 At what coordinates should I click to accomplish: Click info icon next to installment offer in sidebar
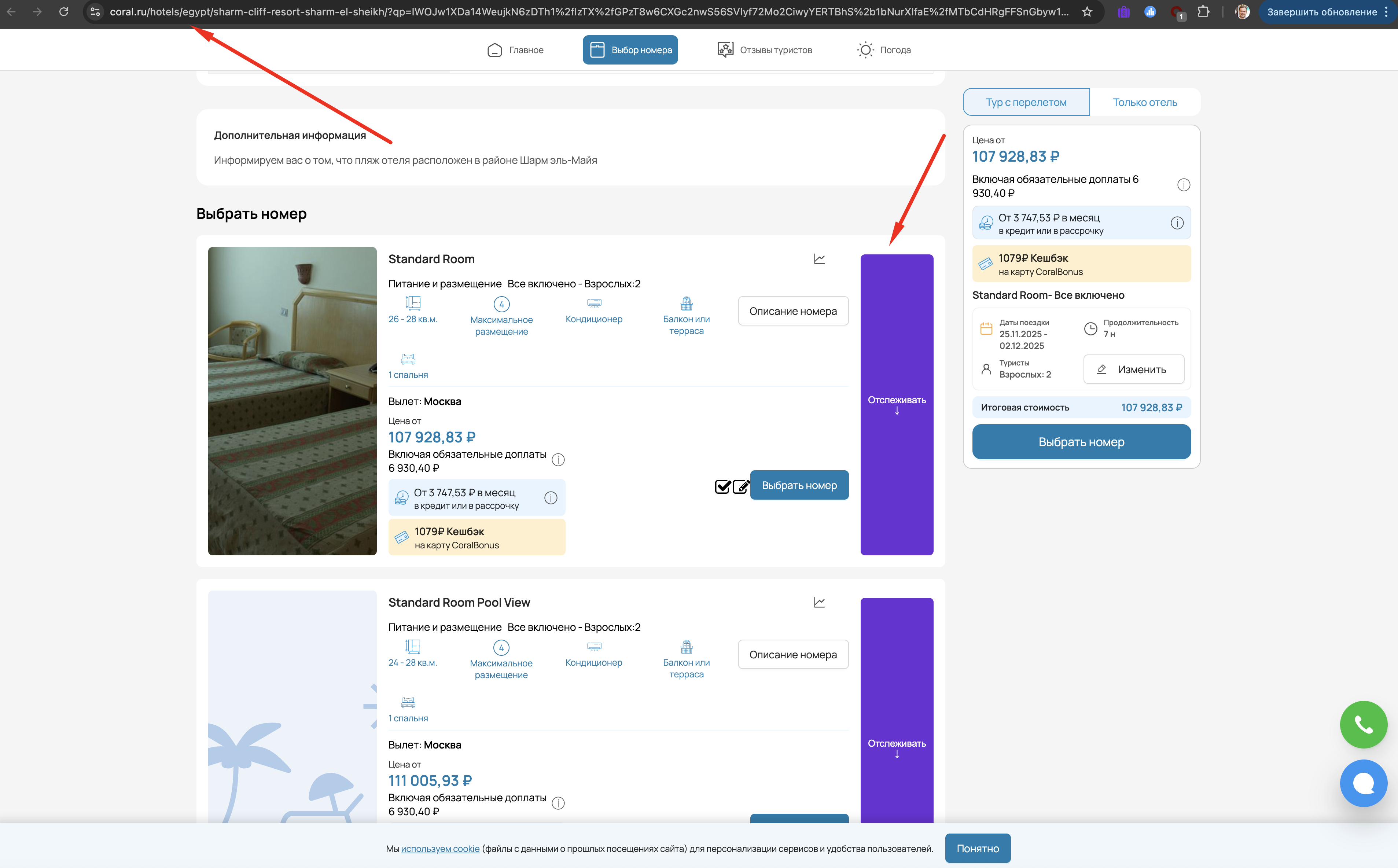click(x=1177, y=223)
